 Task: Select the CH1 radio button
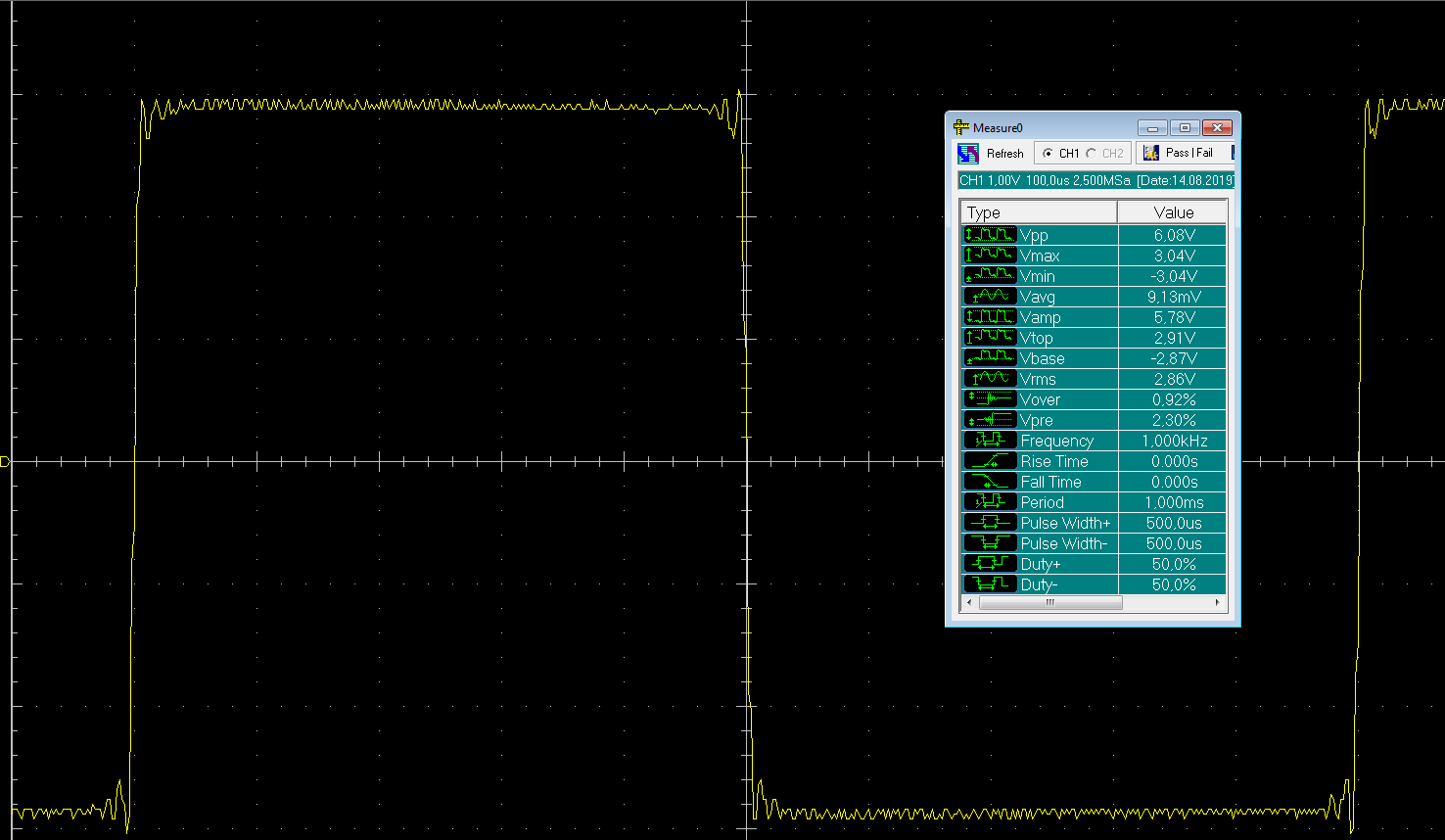coord(1049,154)
